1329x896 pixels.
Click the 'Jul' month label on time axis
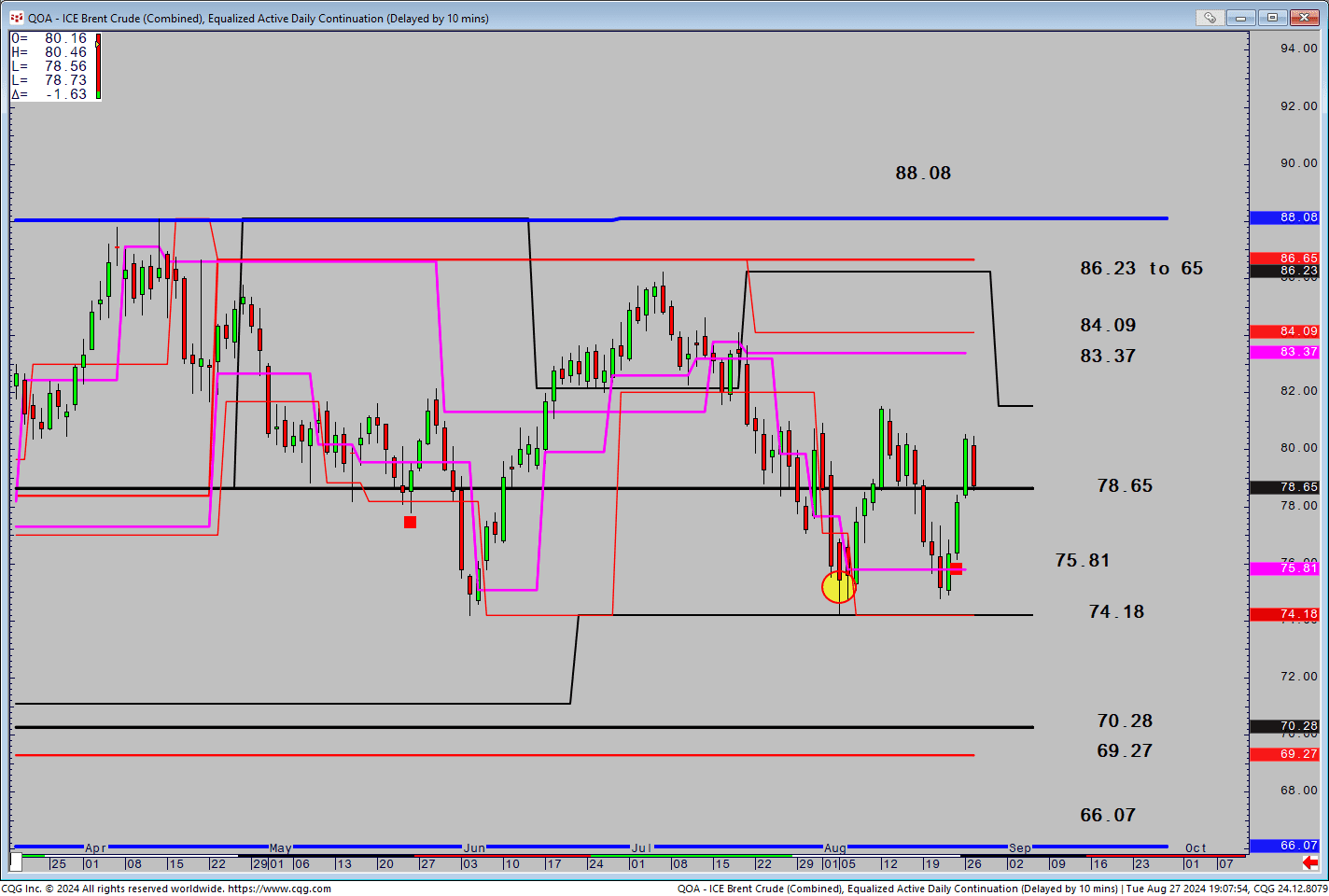coord(641,848)
